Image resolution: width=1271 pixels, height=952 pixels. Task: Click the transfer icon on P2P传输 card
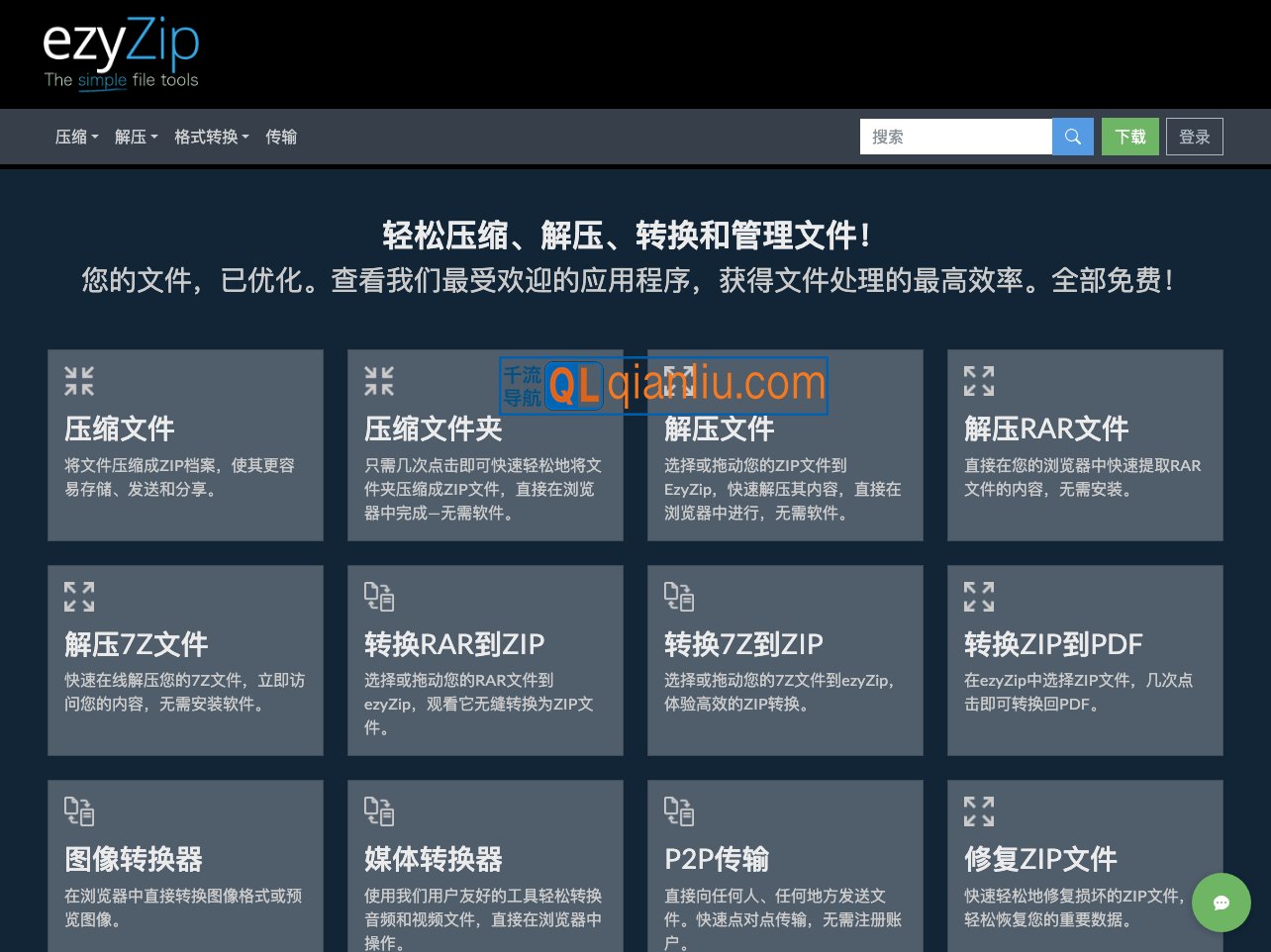pyautogui.click(x=680, y=811)
